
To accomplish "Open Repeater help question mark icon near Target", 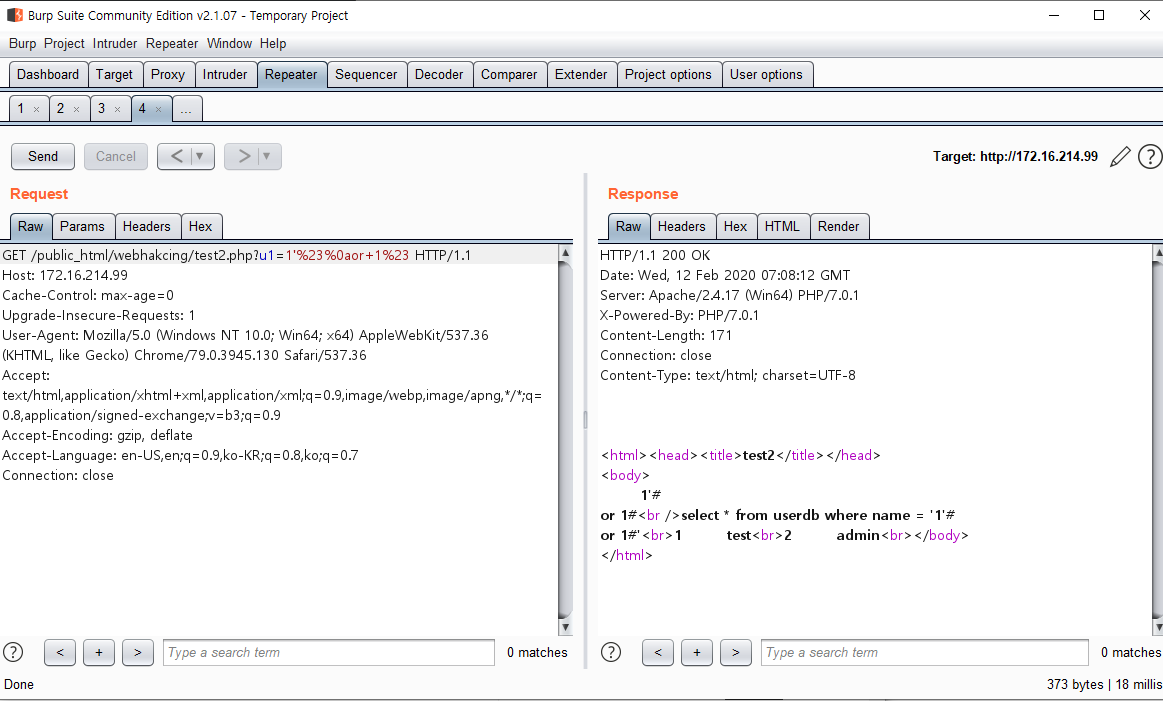I will click(x=1150, y=157).
